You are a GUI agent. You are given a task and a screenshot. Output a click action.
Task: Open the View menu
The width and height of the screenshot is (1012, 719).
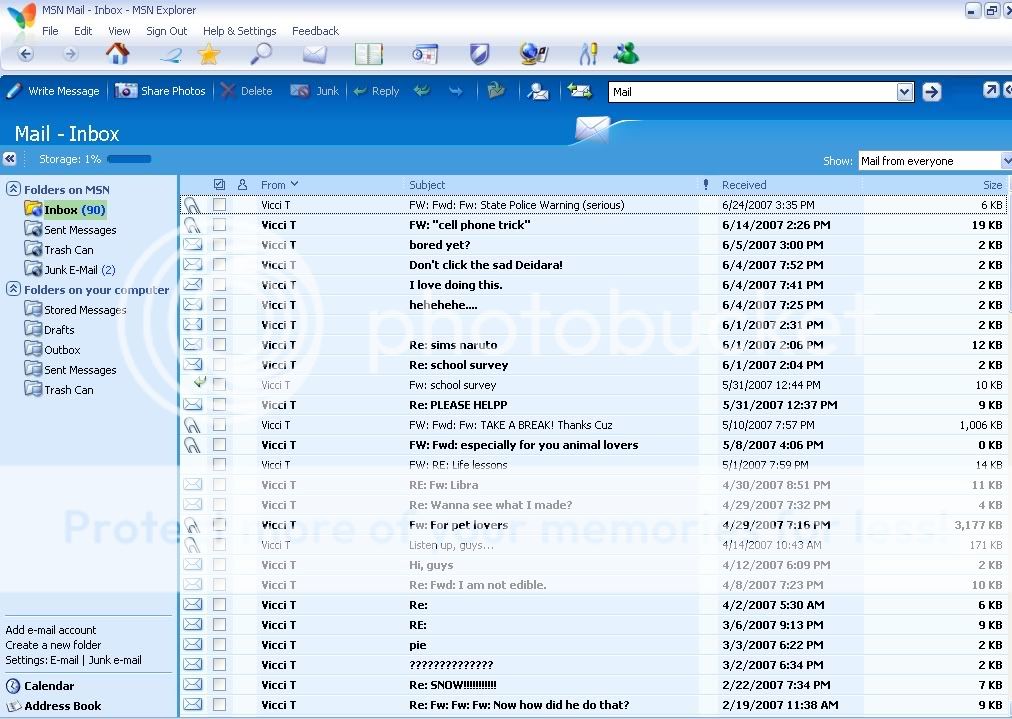(x=119, y=31)
